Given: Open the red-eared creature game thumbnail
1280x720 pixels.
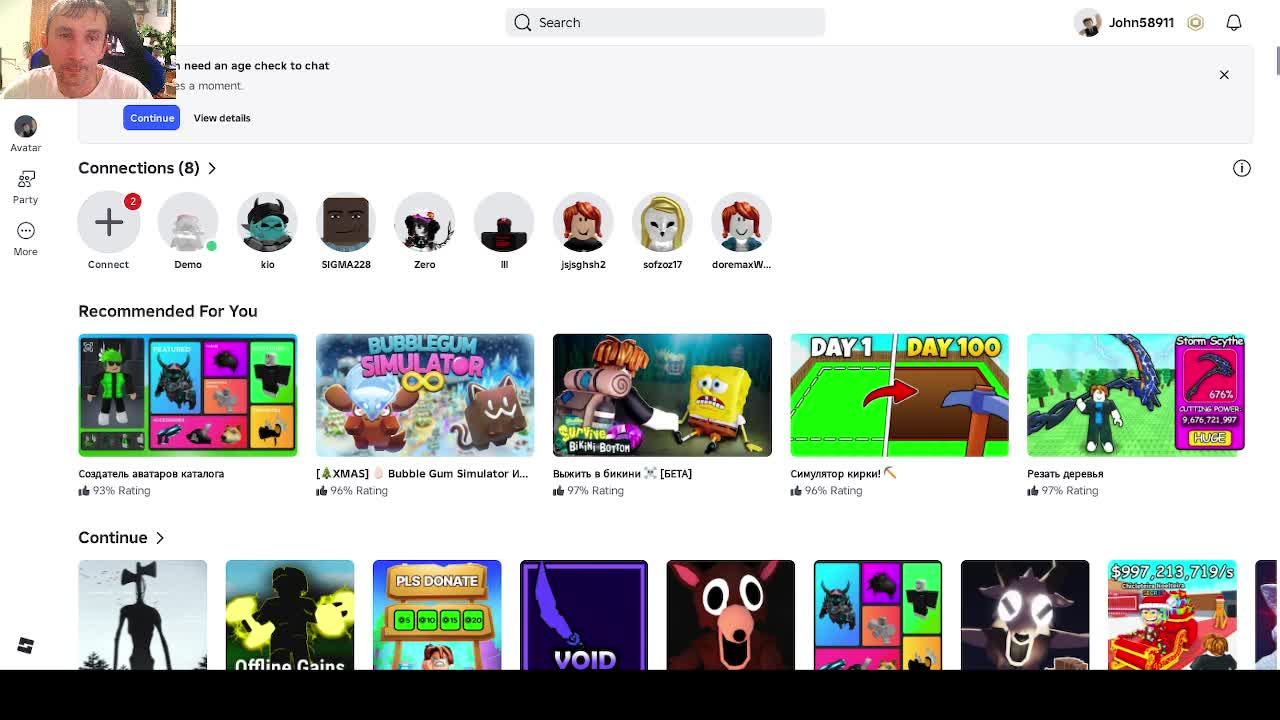Looking at the screenshot, I should coord(731,615).
